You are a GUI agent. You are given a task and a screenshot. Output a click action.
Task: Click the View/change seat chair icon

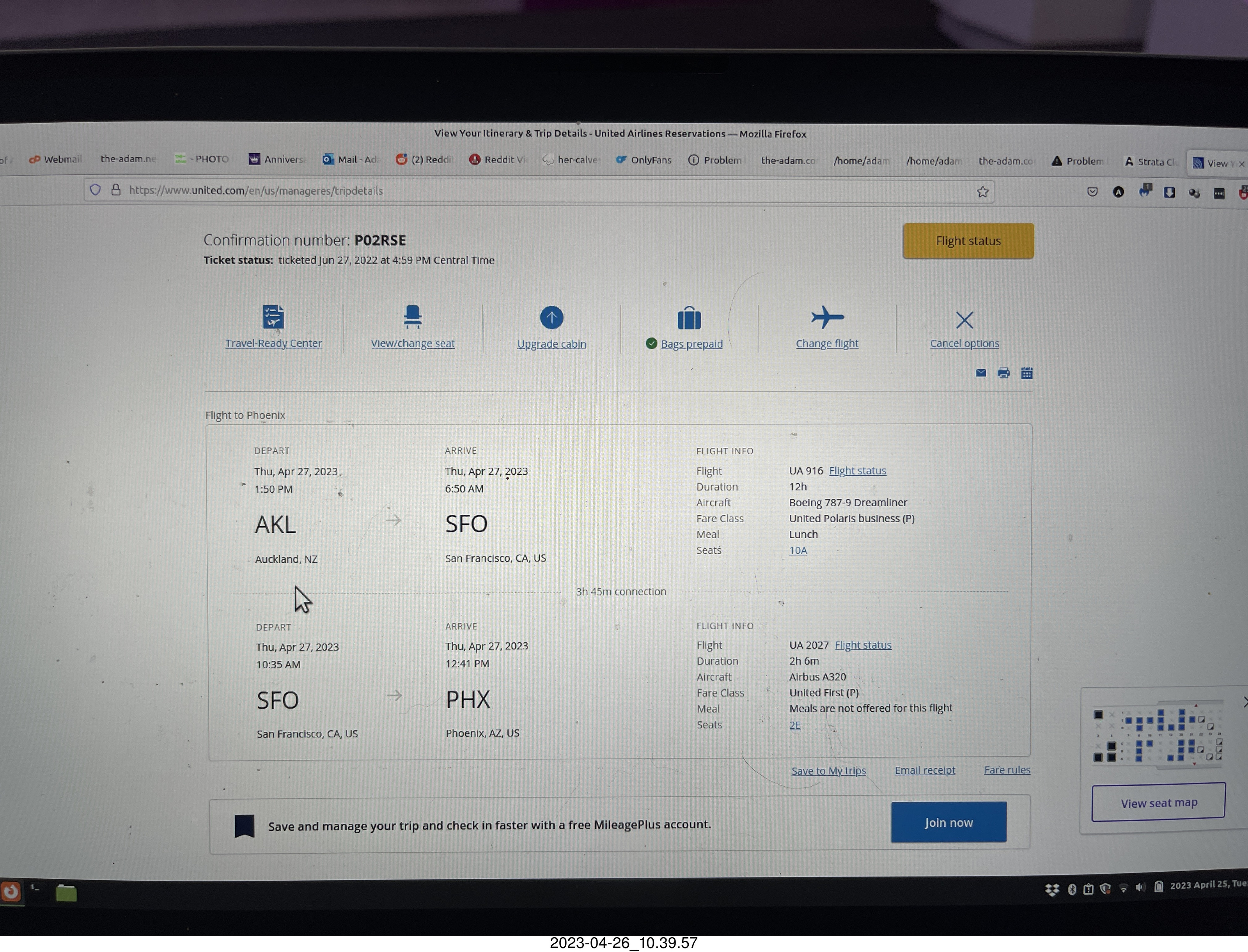pyautogui.click(x=412, y=317)
